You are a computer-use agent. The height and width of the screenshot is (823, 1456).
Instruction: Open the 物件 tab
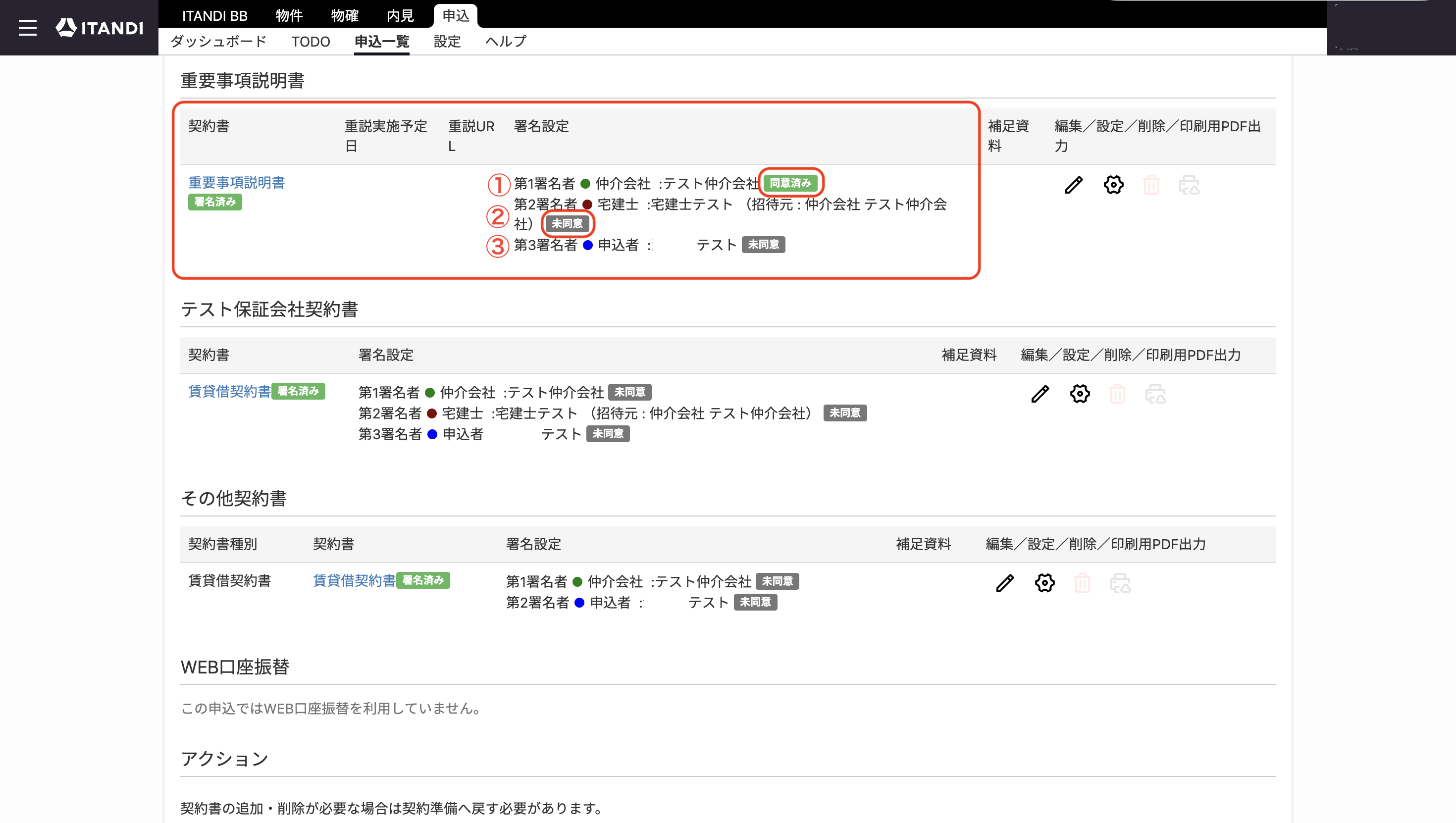pyautogui.click(x=289, y=16)
